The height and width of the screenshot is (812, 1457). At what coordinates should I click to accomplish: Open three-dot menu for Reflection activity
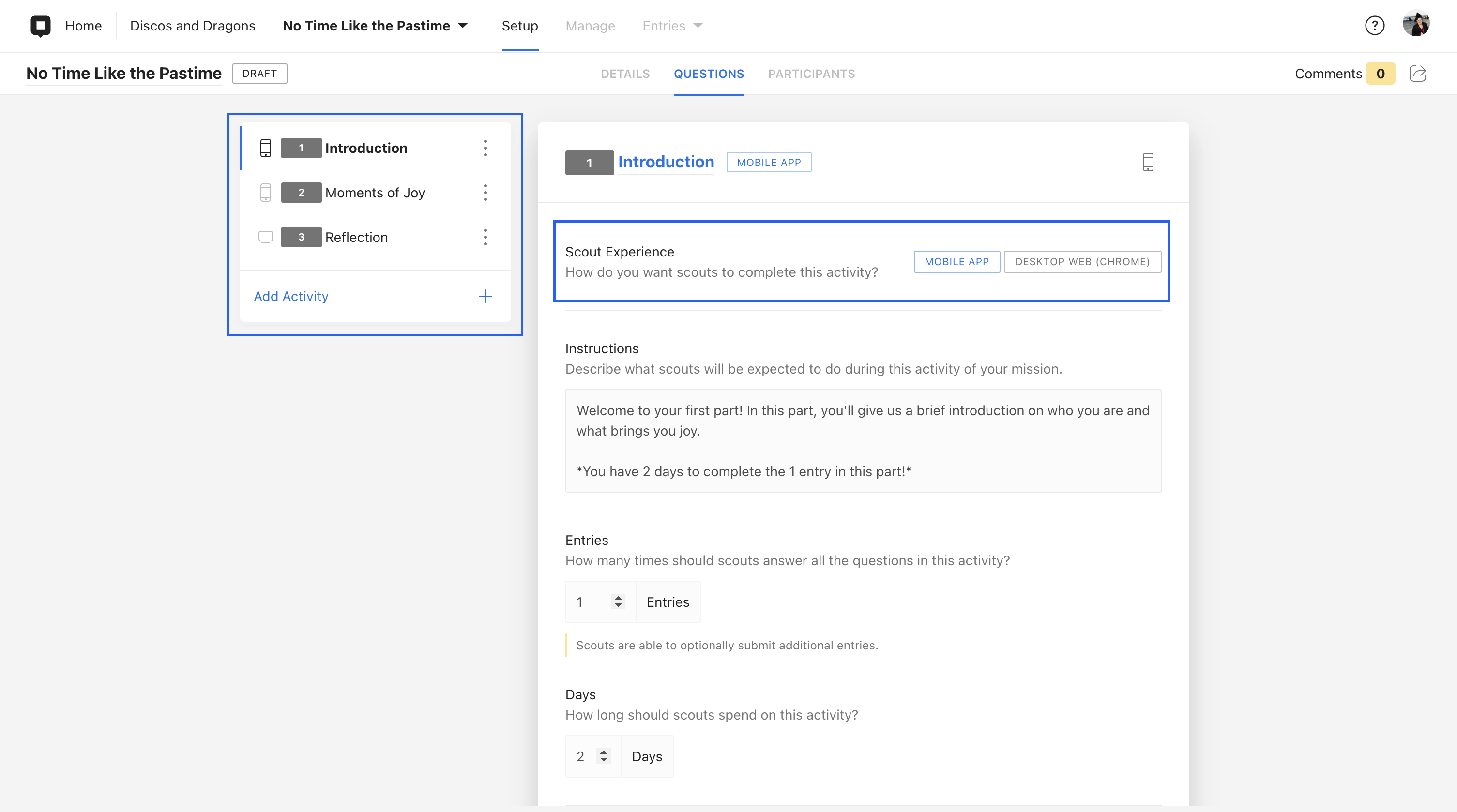[485, 238]
